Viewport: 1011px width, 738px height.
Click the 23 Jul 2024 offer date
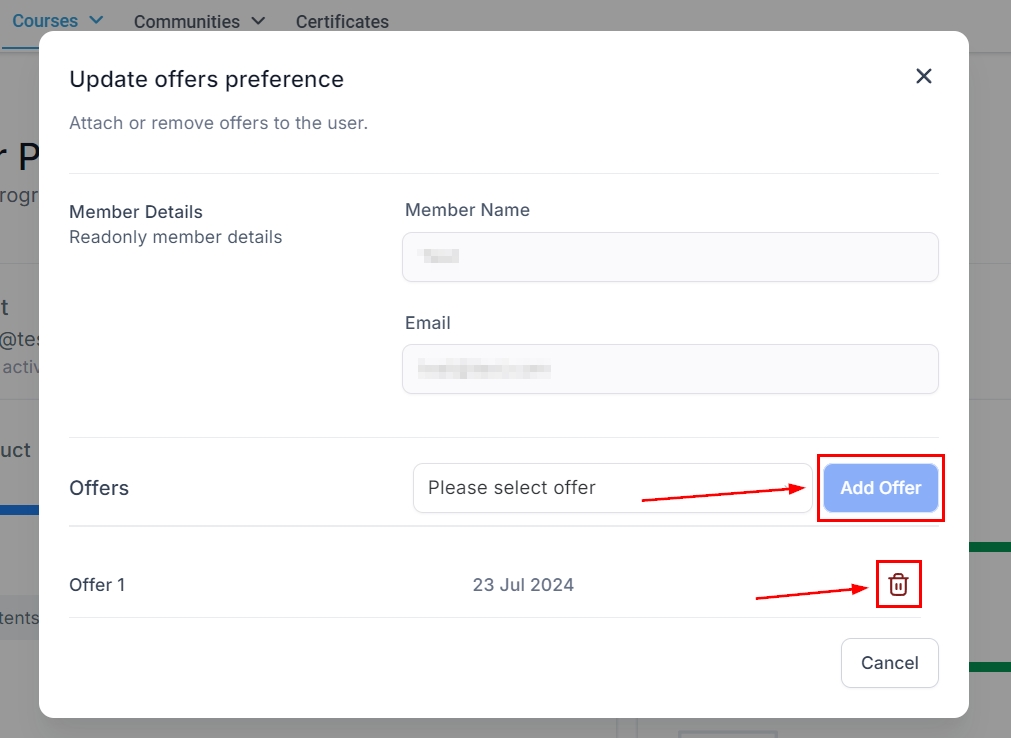tap(523, 585)
